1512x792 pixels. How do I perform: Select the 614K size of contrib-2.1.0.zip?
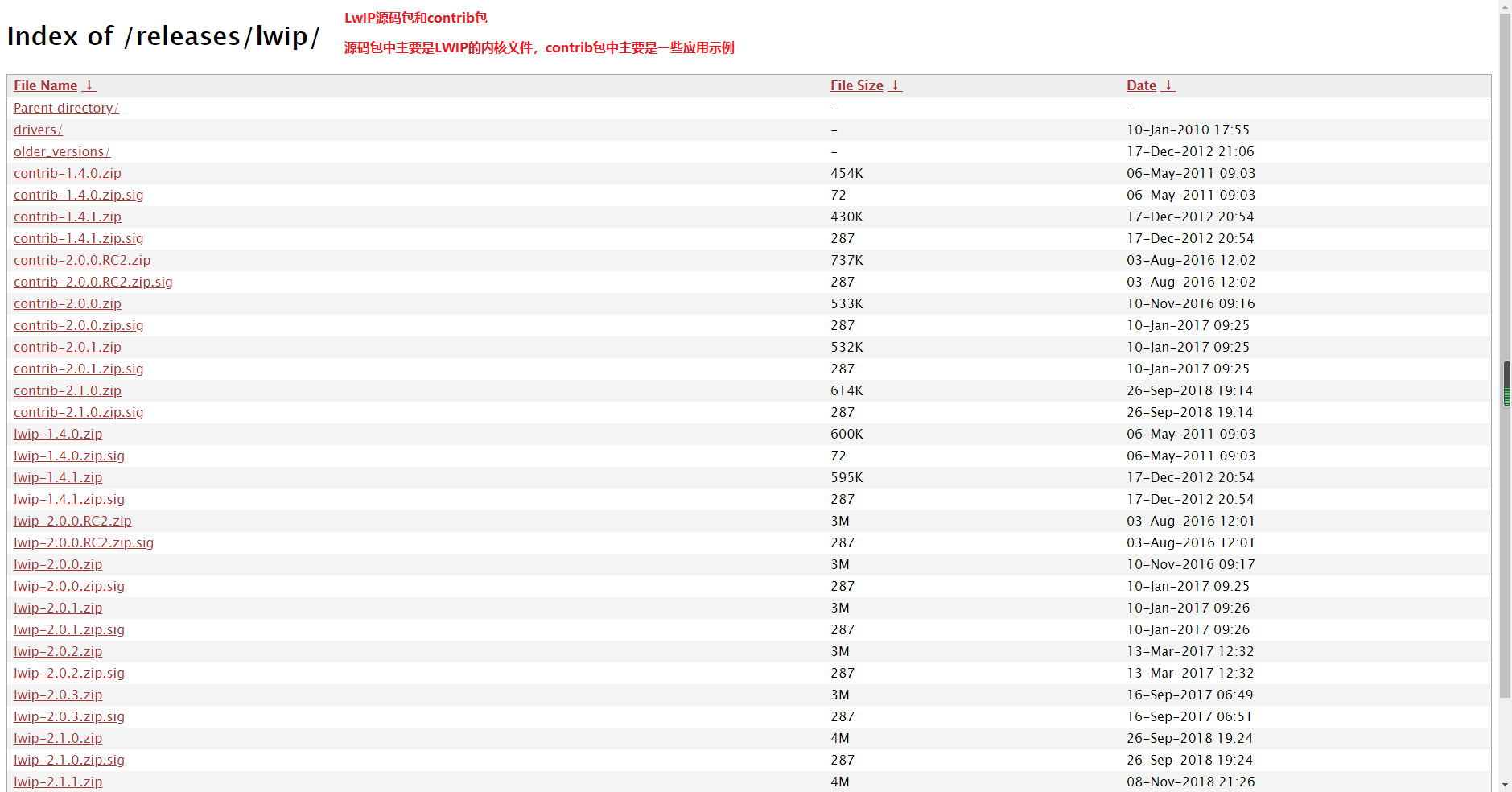[847, 390]
